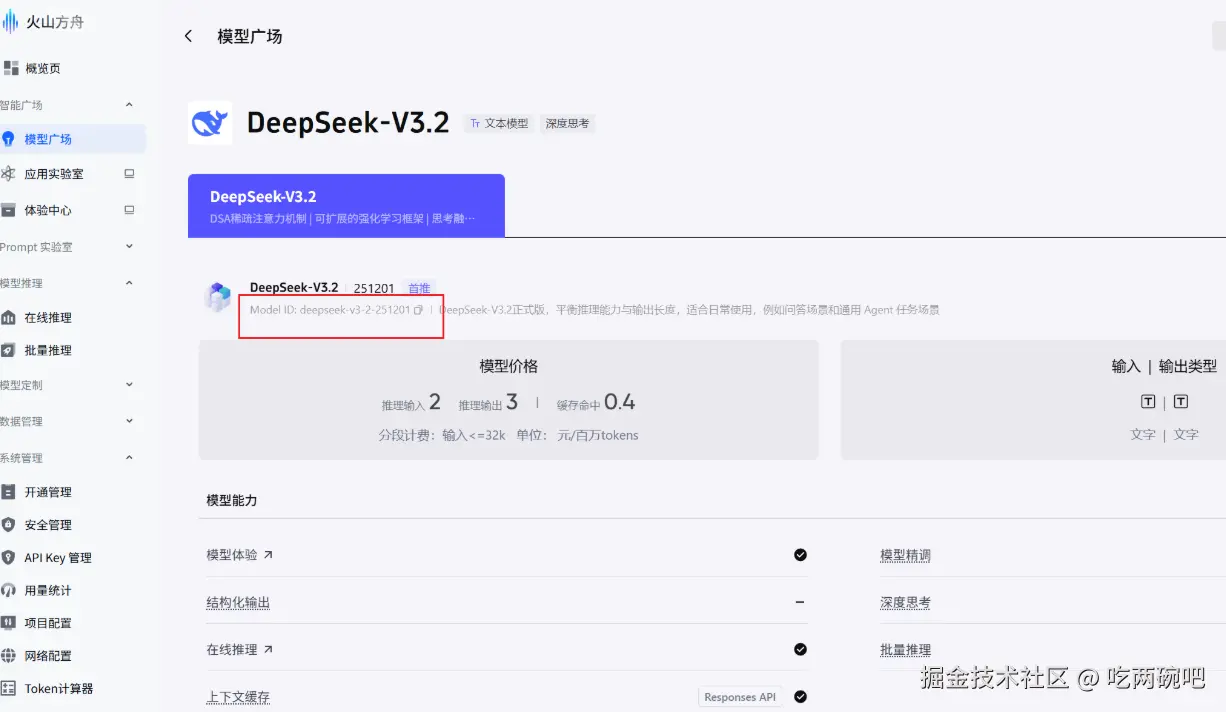Open 模型精调 capability link
Screen dimensions: 1226x712
tap(905, 555)
